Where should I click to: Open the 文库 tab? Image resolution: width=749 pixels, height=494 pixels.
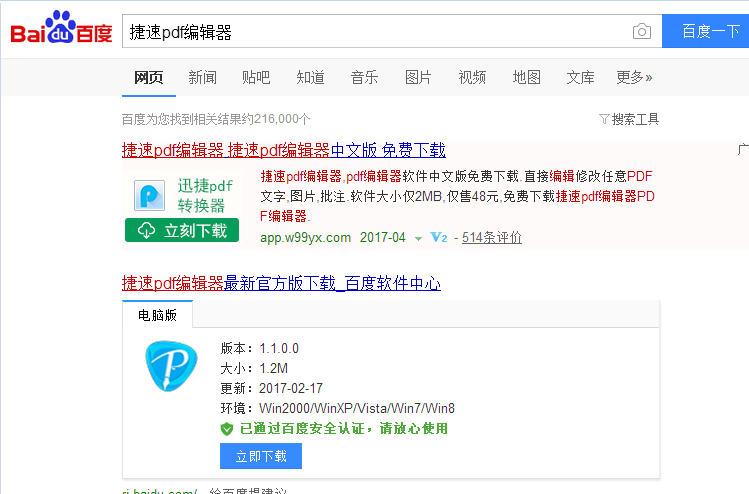580,77
